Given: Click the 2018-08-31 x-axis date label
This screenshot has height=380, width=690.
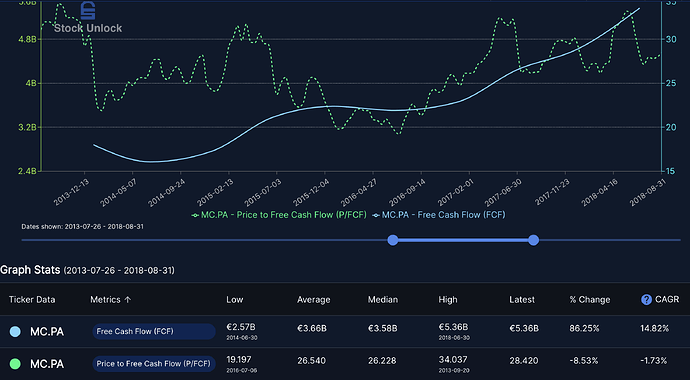Looking at the screenshot, I should pos(646,192).
